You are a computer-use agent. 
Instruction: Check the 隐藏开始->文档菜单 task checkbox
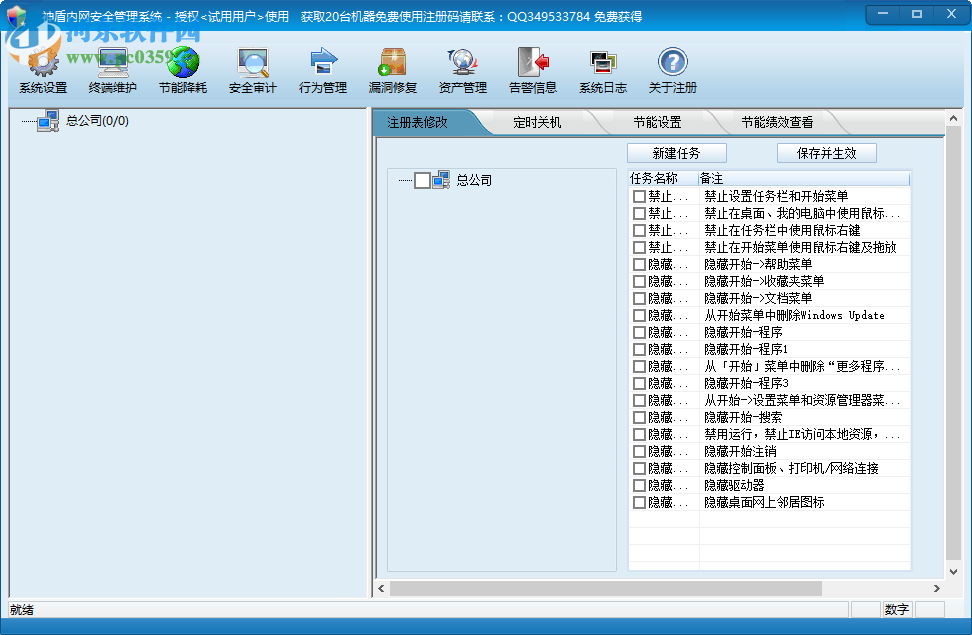coord(639,299)
